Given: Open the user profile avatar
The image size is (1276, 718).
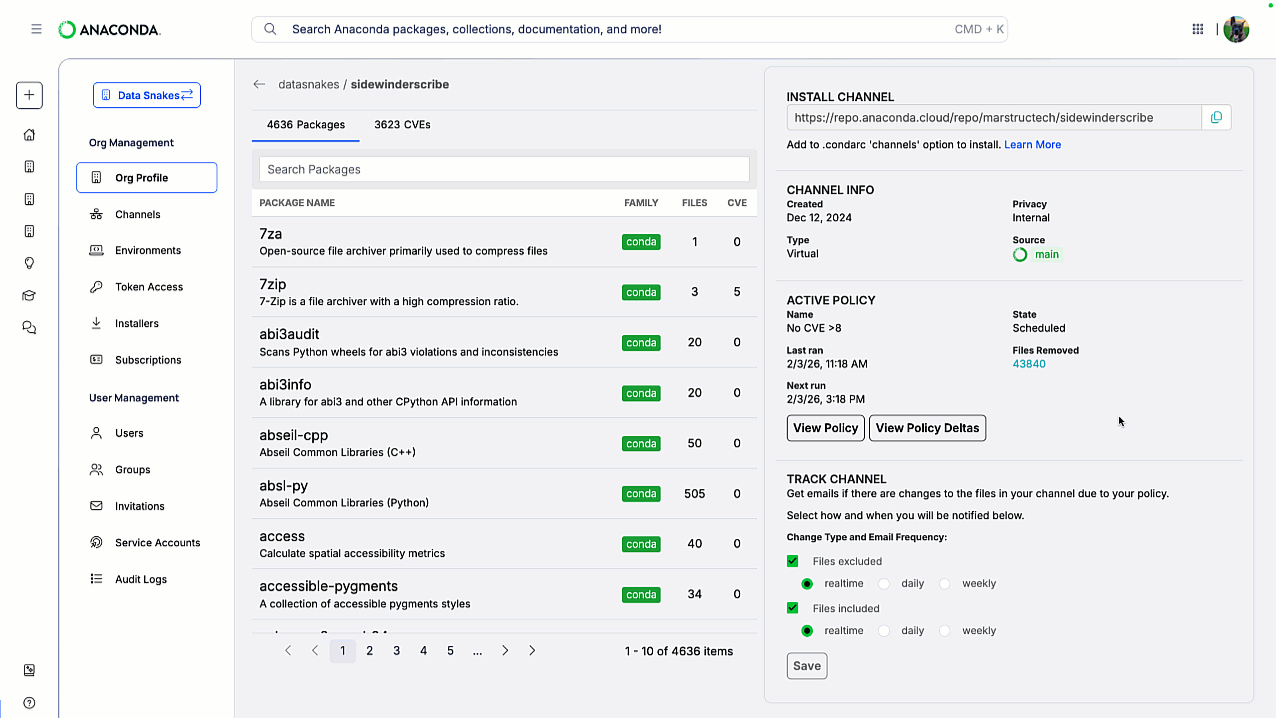Looking at the screenshot, I should tap(1236, 29).
